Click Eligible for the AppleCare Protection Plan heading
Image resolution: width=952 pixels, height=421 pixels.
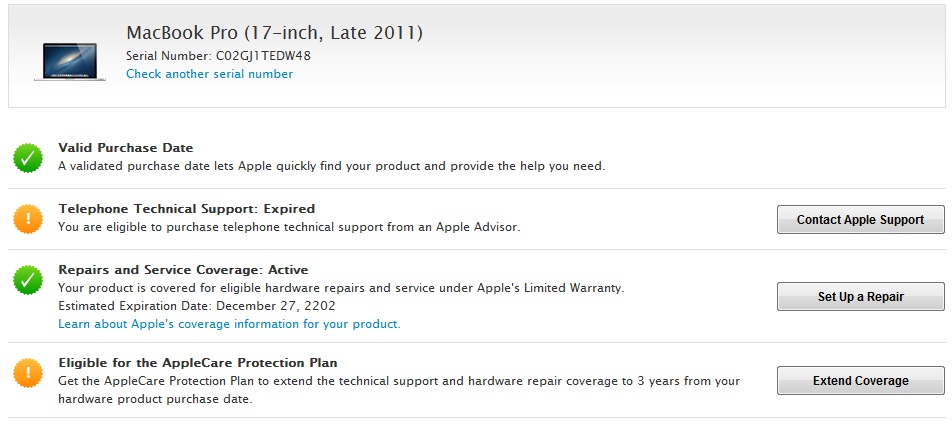coord(198,363)
